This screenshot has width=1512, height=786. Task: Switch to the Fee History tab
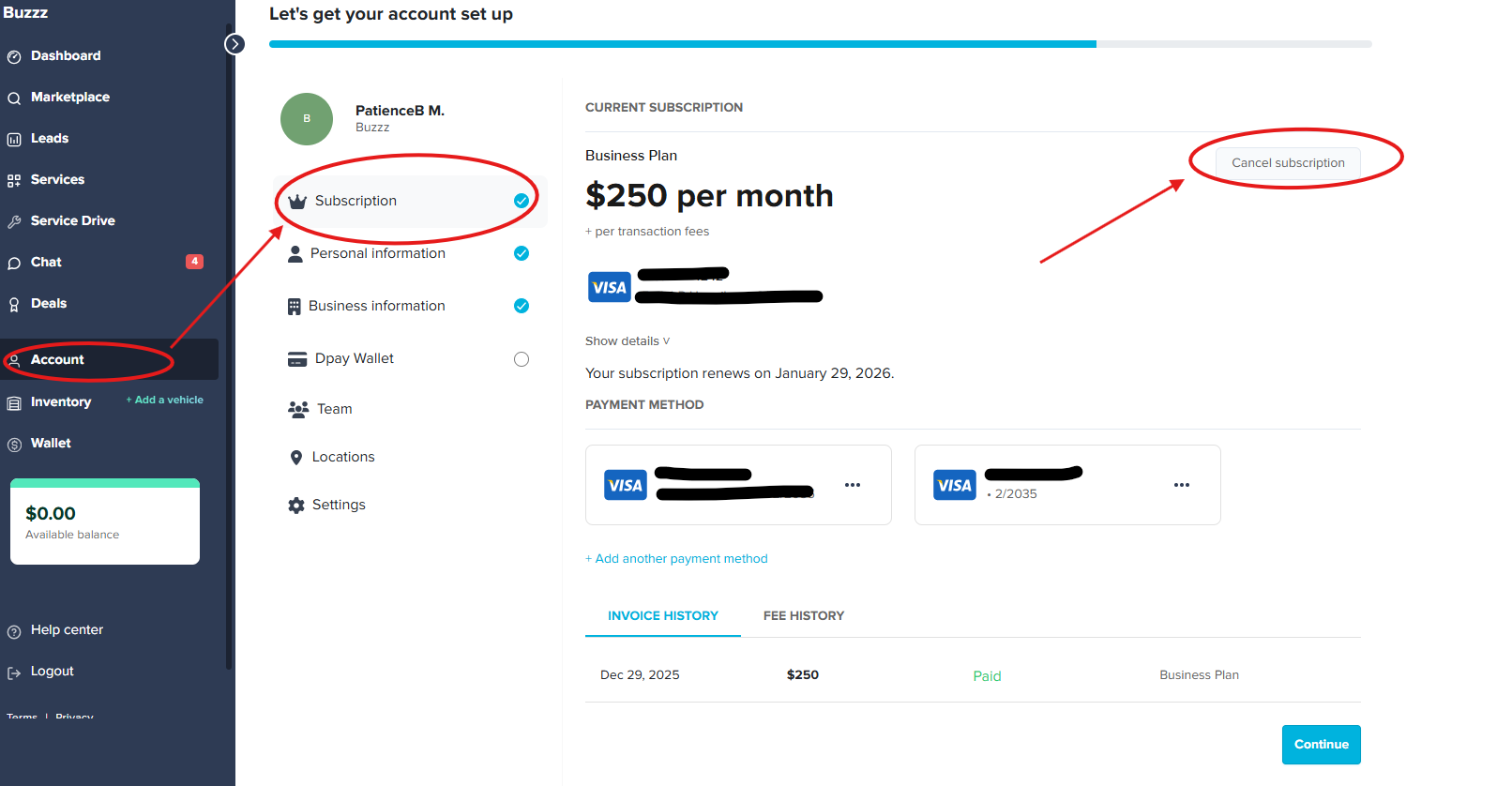804,615
